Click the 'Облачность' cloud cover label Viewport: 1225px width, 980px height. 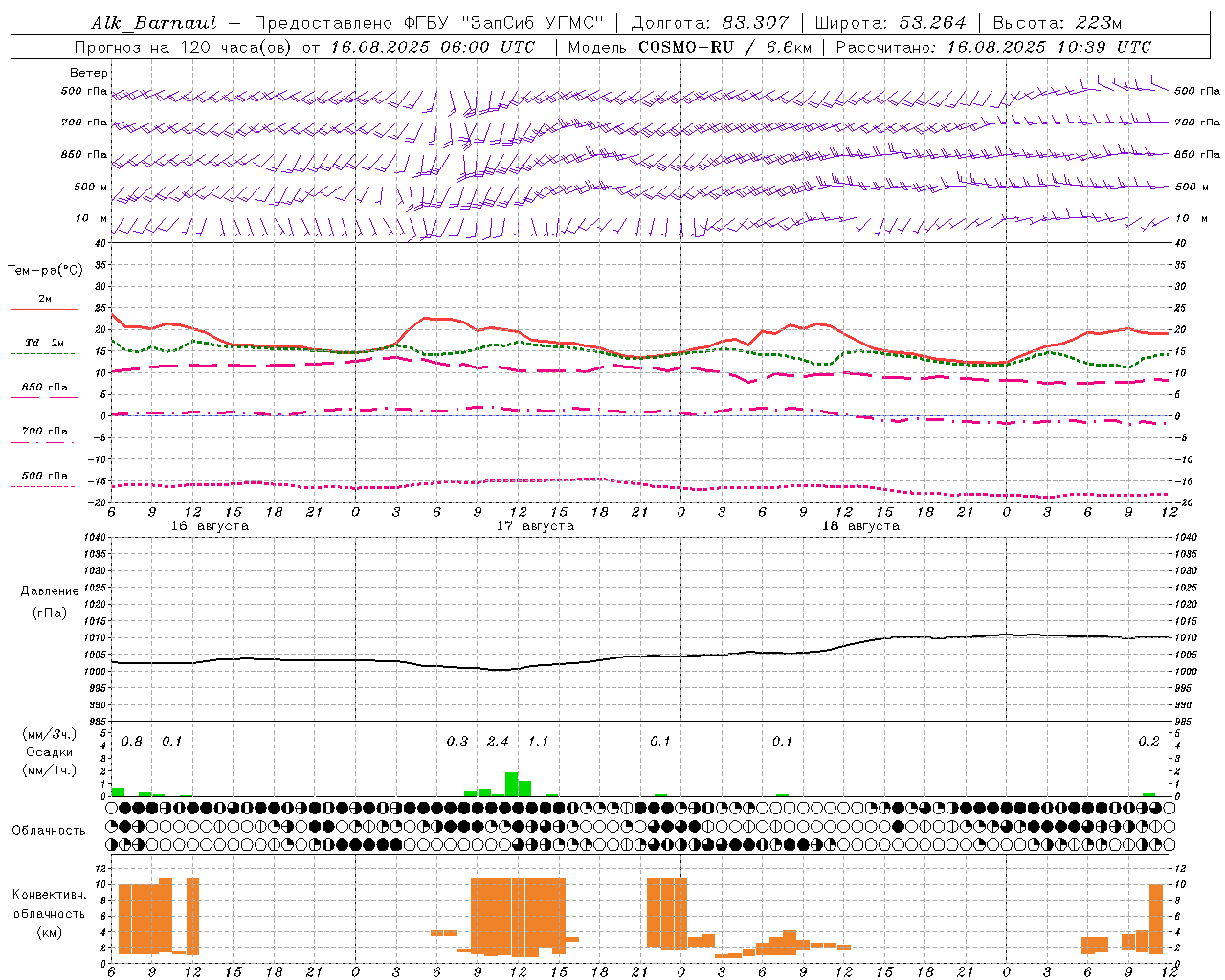coord(49,831)
